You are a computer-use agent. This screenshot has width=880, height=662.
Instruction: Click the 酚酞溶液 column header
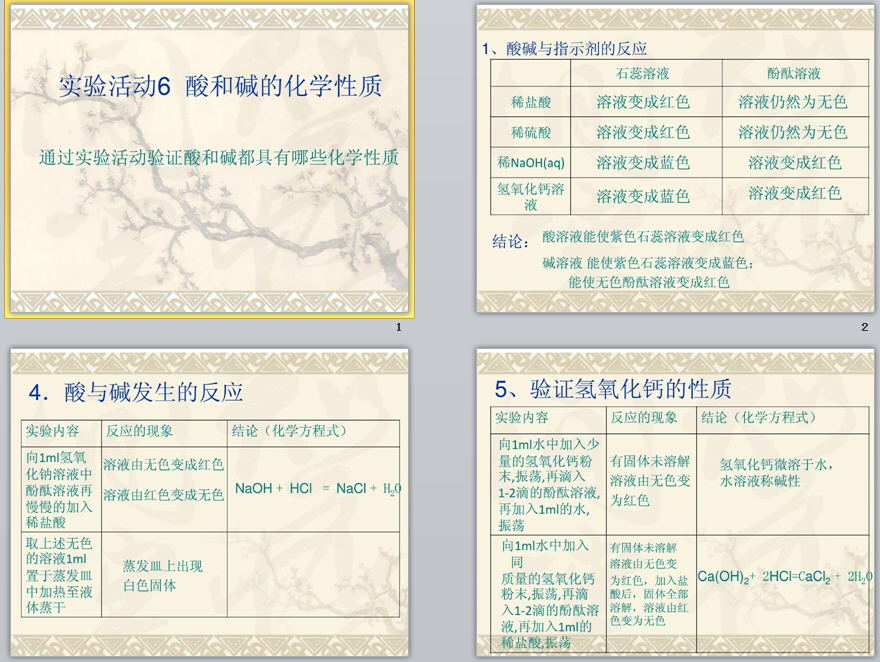[x=793, y=73]
